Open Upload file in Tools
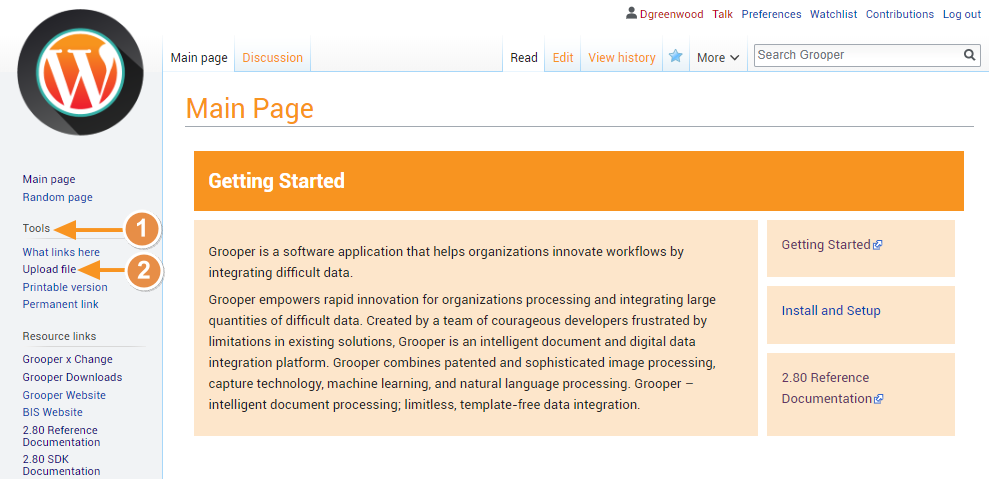Screen dimensions: 989x479 pos(49,269)
